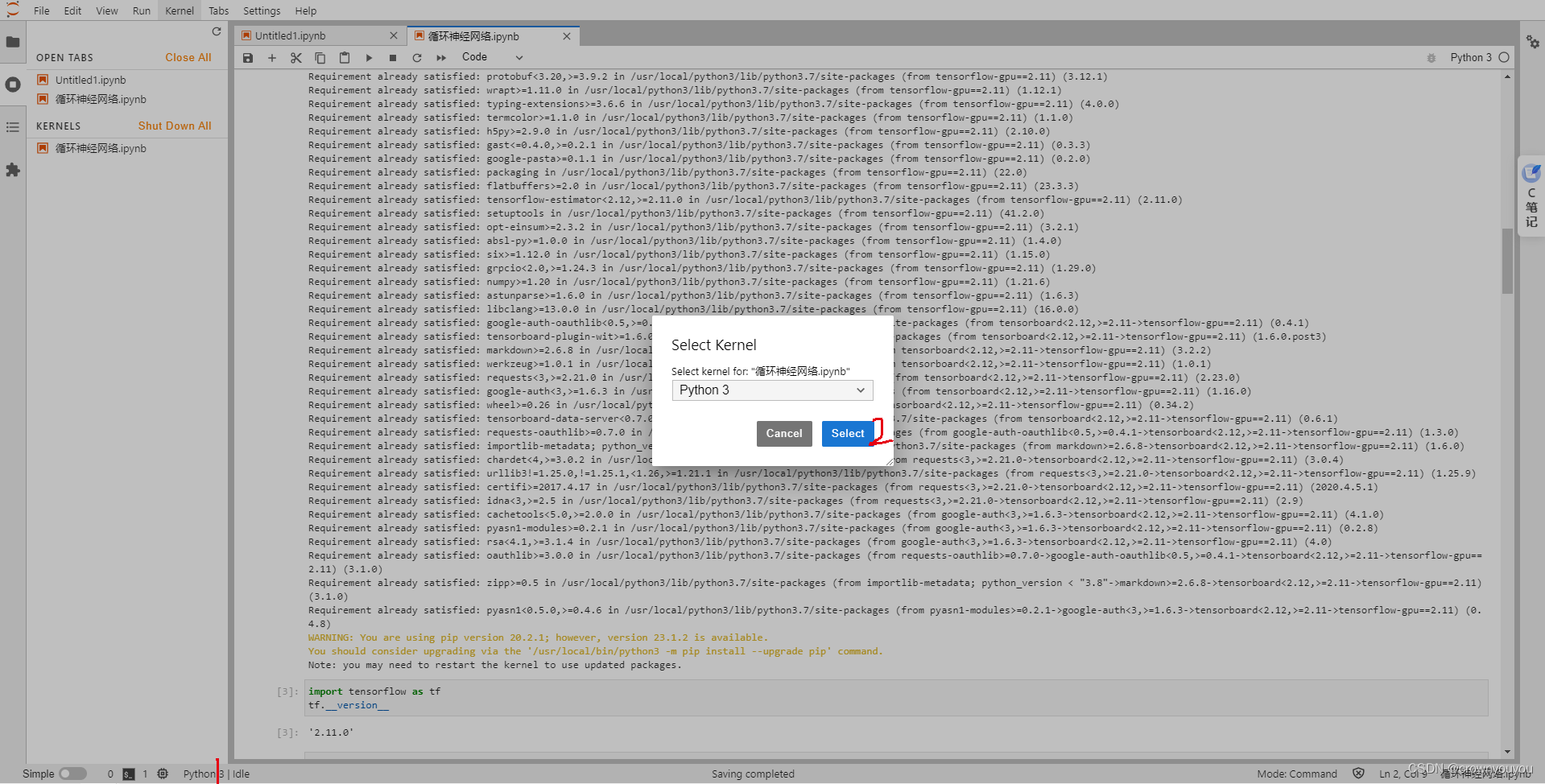The width and height of the screenshot is (1545, 784).
Task: Copy the selected cells icon
Action: pos(320,58)
